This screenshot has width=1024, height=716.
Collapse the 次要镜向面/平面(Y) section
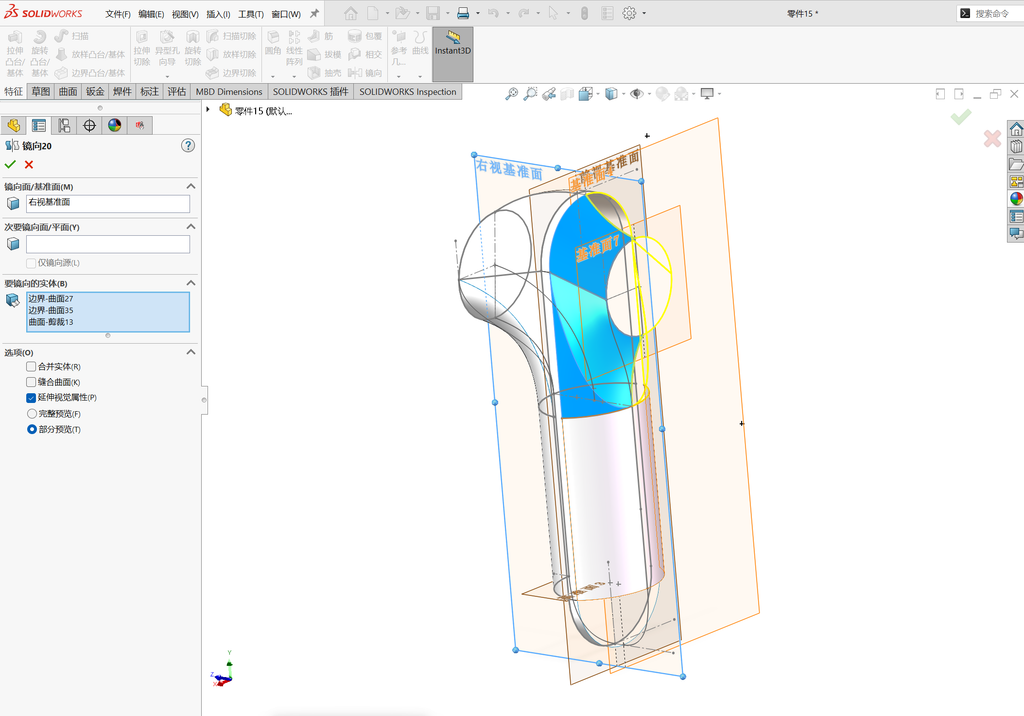coord(191,227)
